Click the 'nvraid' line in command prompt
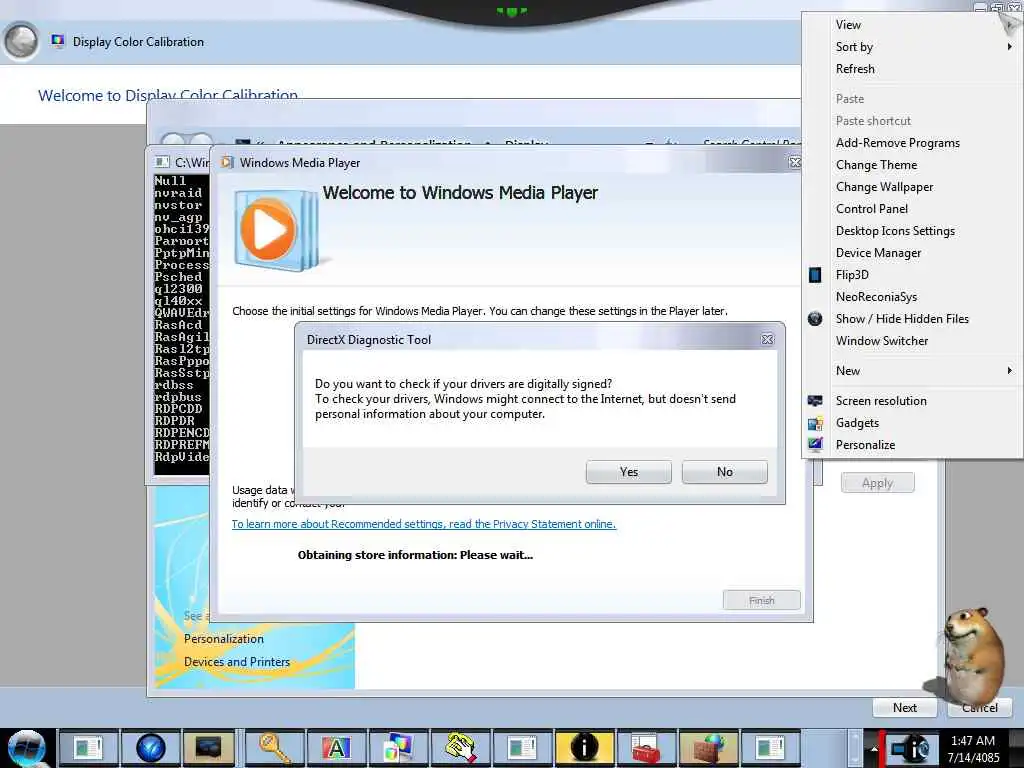Viewport: 1024px width, 768px height. coord(178,193)
